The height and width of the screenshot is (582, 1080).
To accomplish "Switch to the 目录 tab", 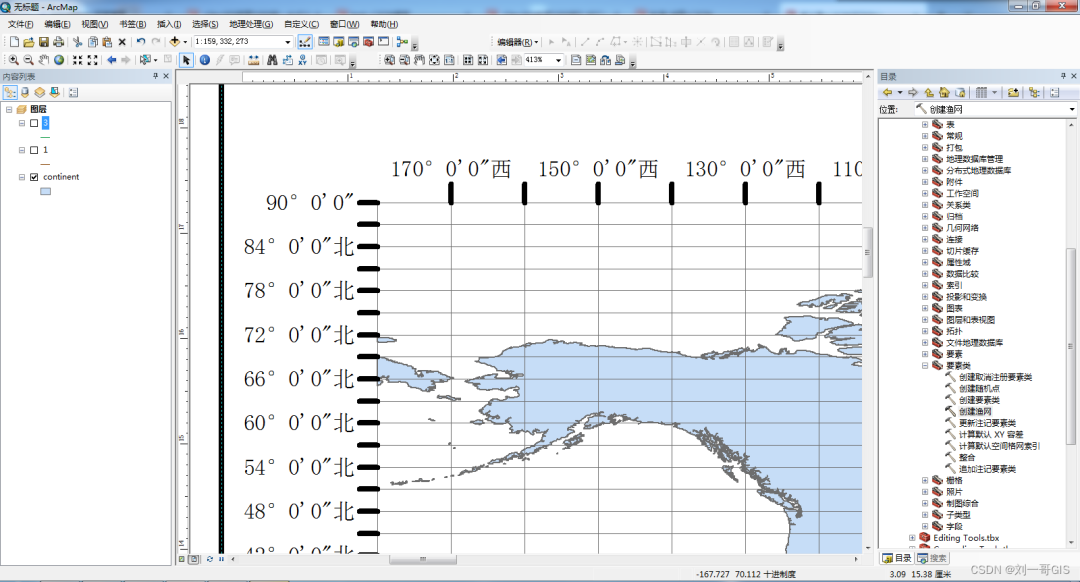I will point(897,558).
